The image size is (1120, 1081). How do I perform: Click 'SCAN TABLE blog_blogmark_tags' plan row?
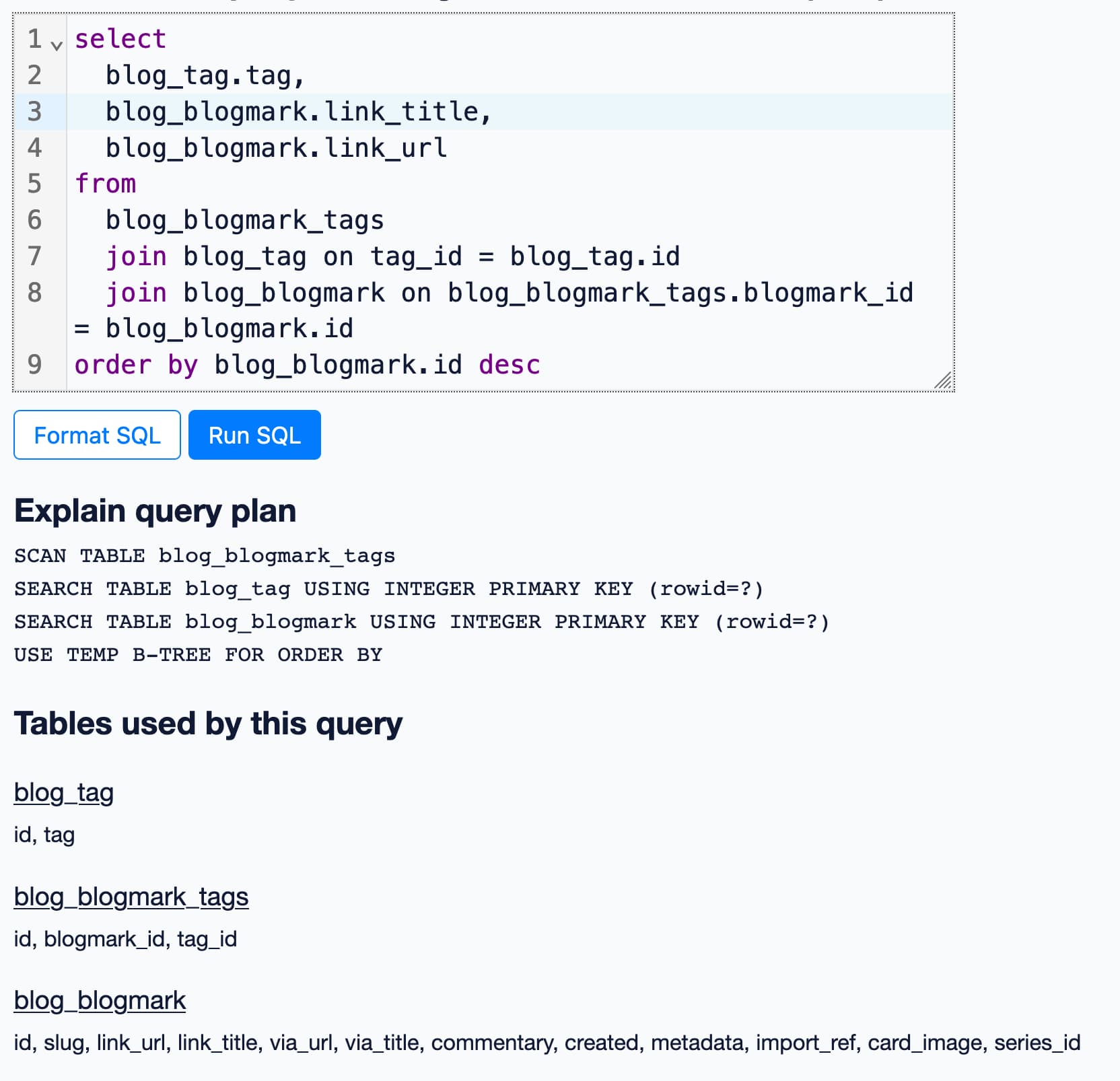coord(205,556)
